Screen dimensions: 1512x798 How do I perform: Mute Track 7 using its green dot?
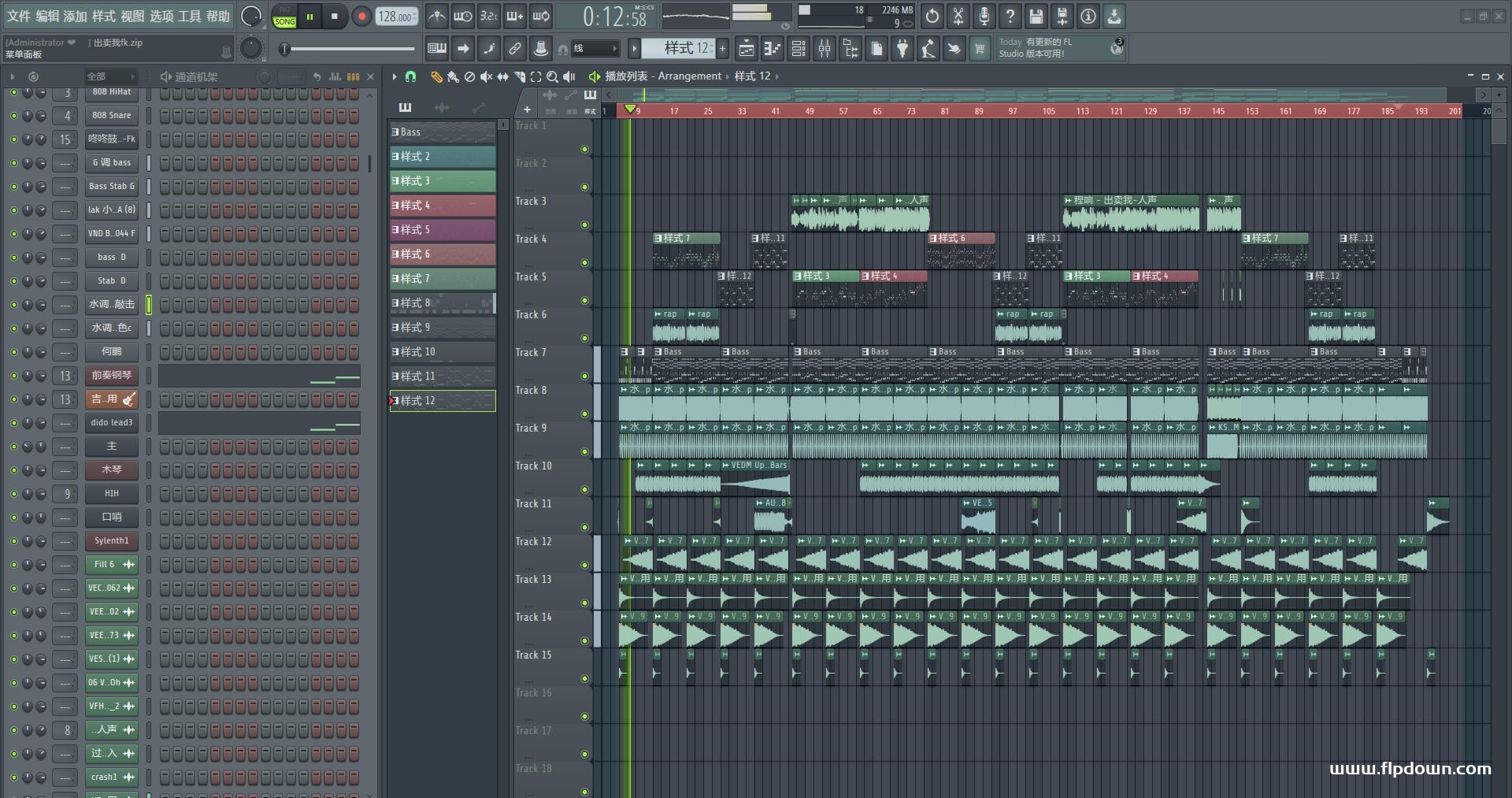[x=584, y=376]
